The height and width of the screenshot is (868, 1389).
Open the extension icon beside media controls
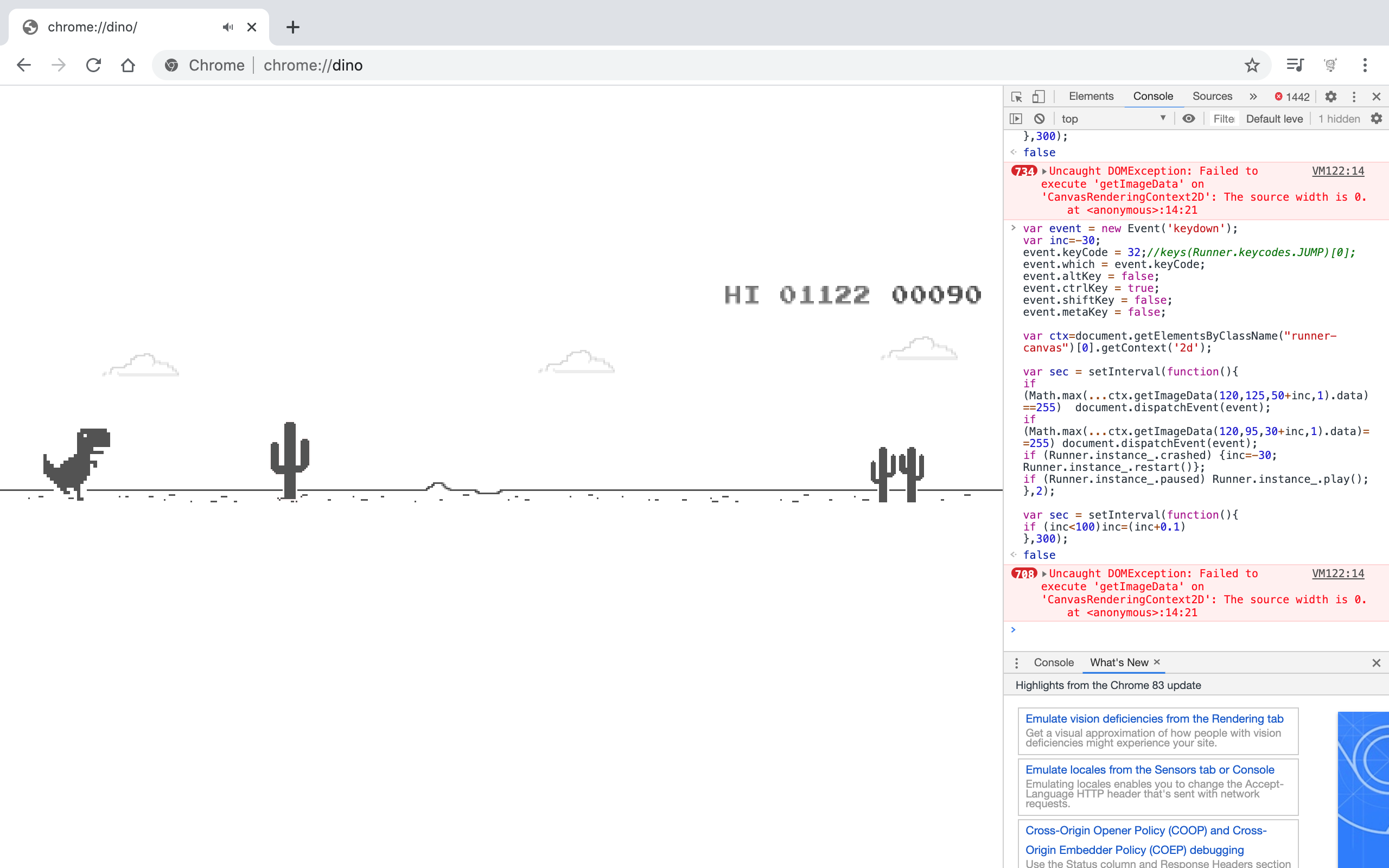(1330, 65)
